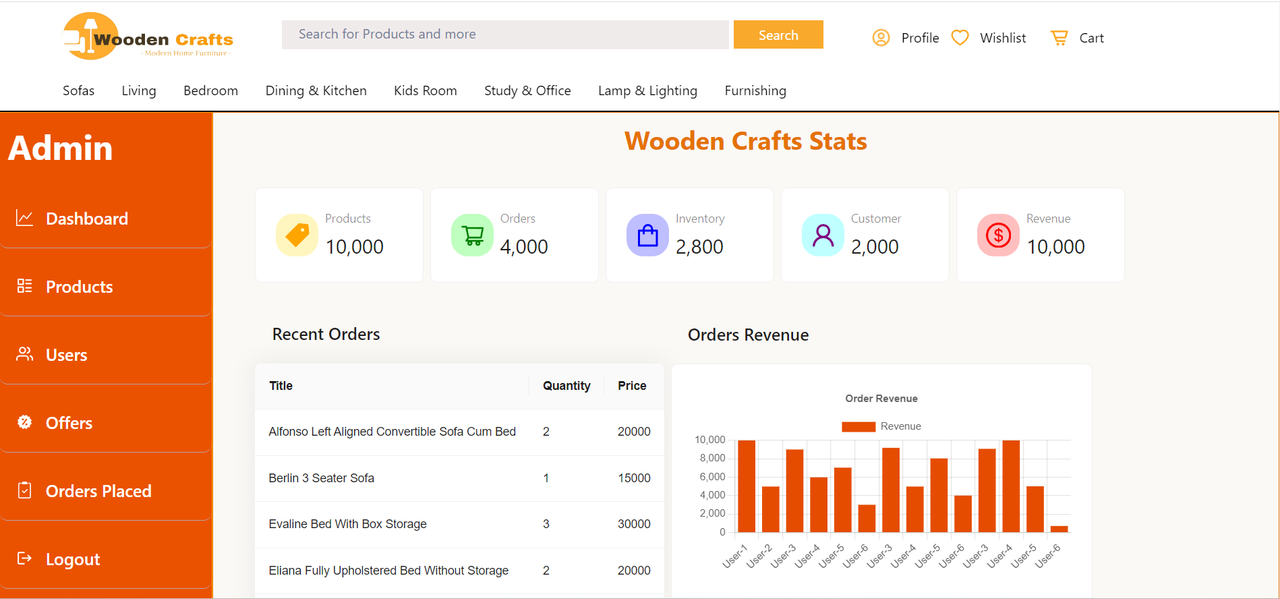Image resolution: width=1280 pixels, height=599 pixels.
Task: Click the Offers badge icon in sidebar
Action: click(25, 422)
